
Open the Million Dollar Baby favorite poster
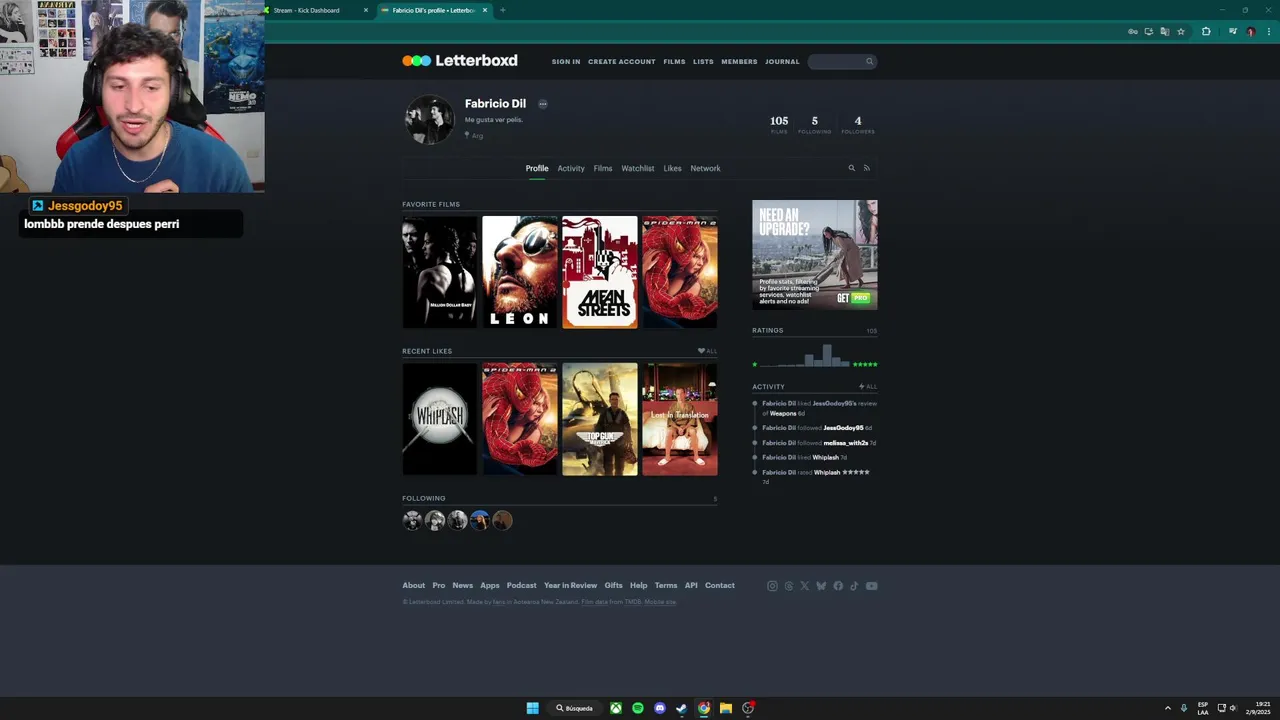click(440, 272)
